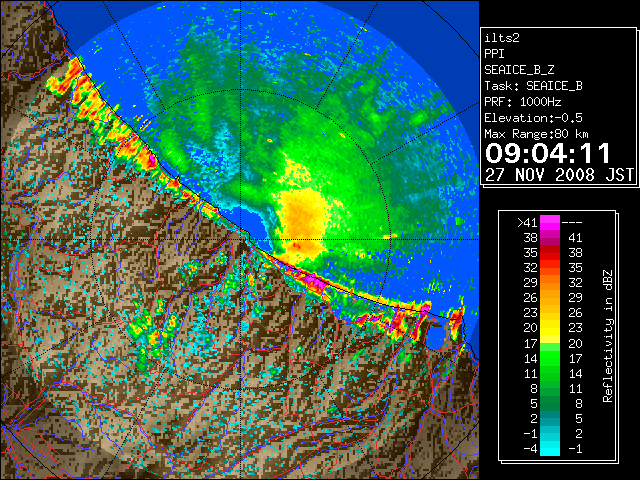Click the "PRF: 1000Hz" entry
The height and width of the screenshot is (480, 640).
523,102
